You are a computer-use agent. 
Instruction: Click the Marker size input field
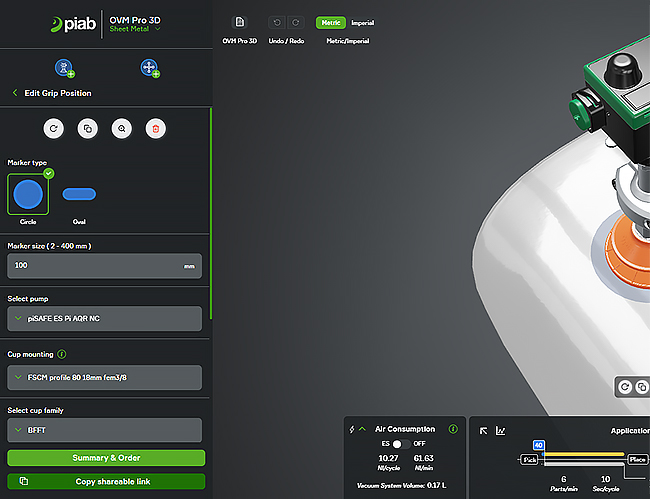[104, 266]
